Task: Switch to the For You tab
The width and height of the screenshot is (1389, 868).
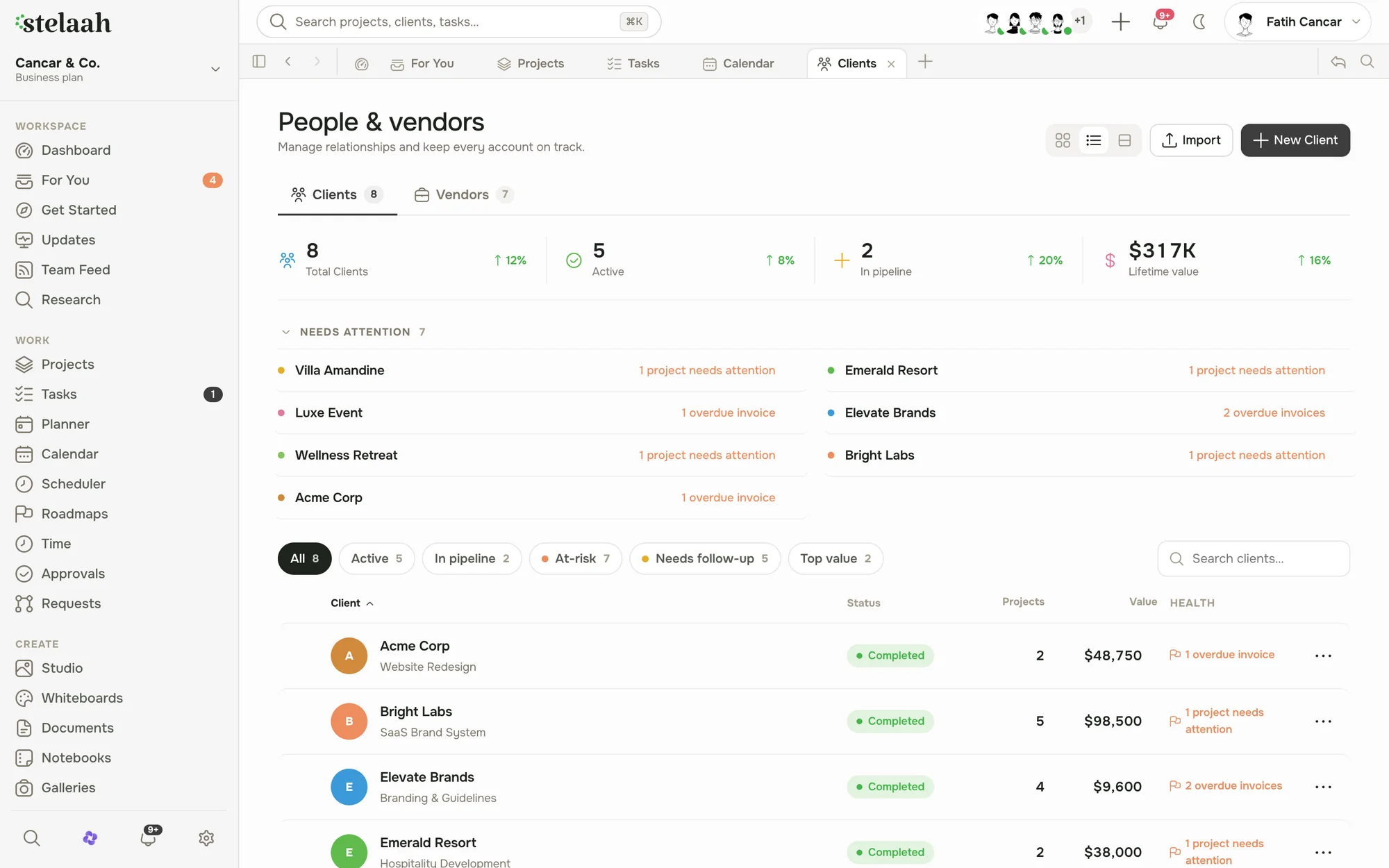Action: [422, 64]
